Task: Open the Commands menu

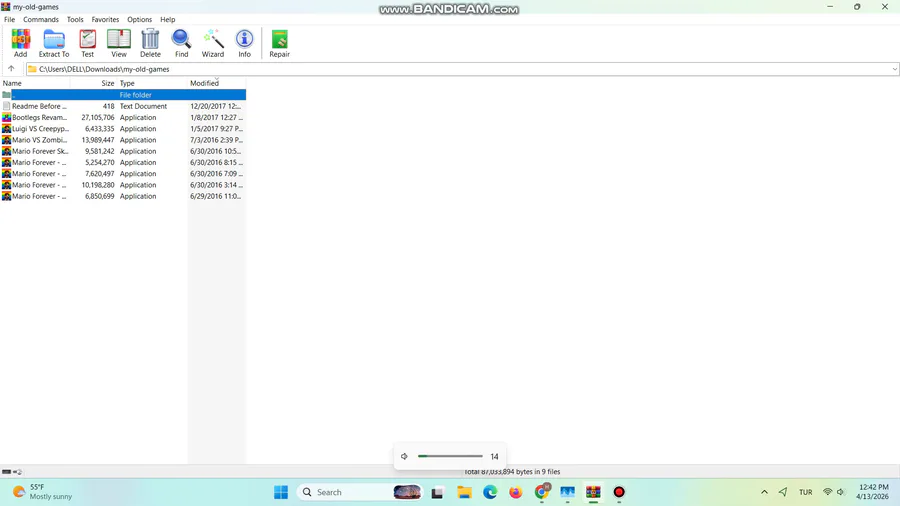Action: (41, 20)
